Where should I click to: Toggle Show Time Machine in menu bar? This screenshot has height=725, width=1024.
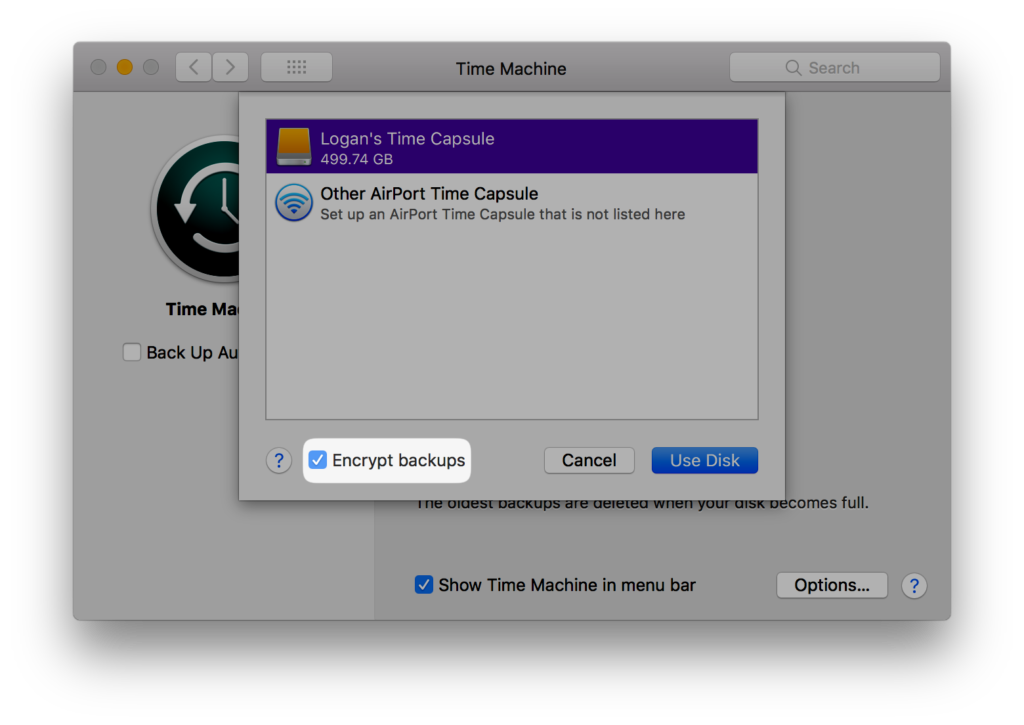[x=424, y=584]
